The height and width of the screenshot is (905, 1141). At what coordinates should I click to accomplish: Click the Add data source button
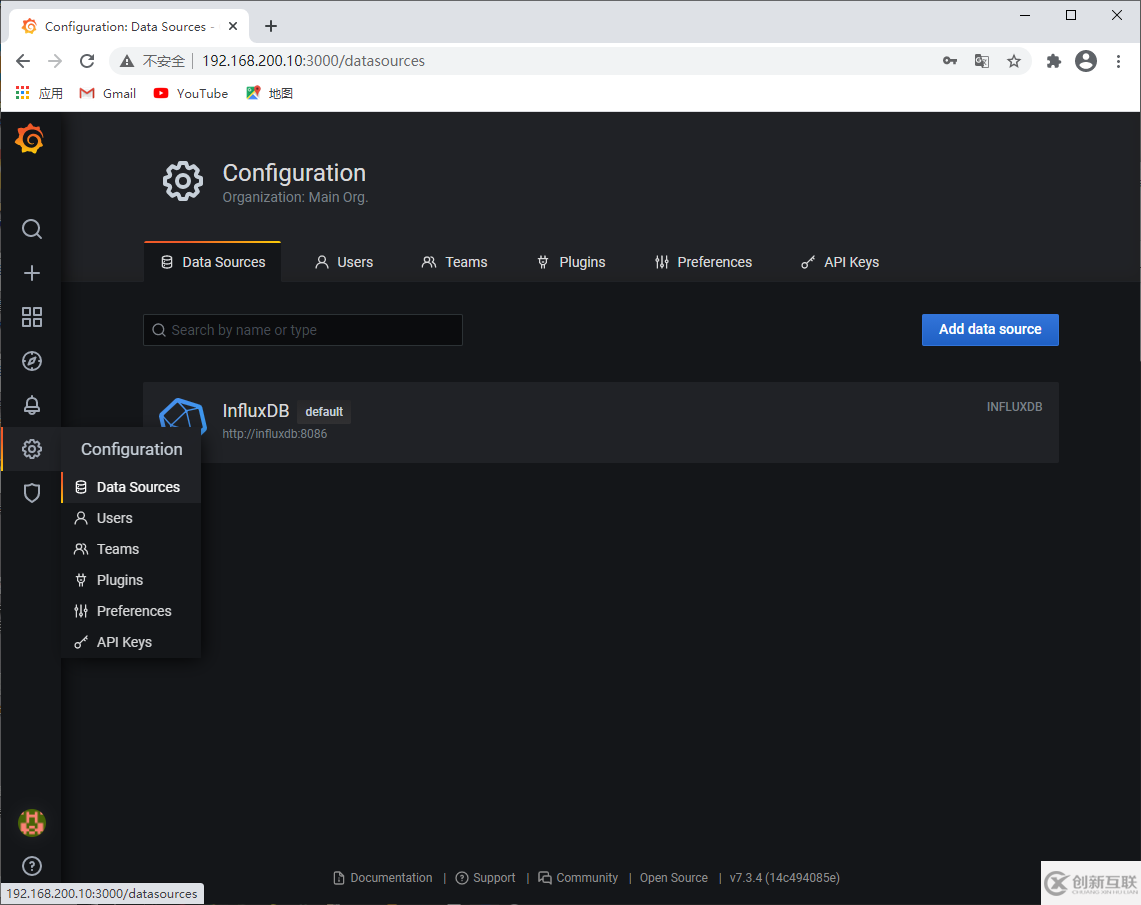(x=990, y=330)
